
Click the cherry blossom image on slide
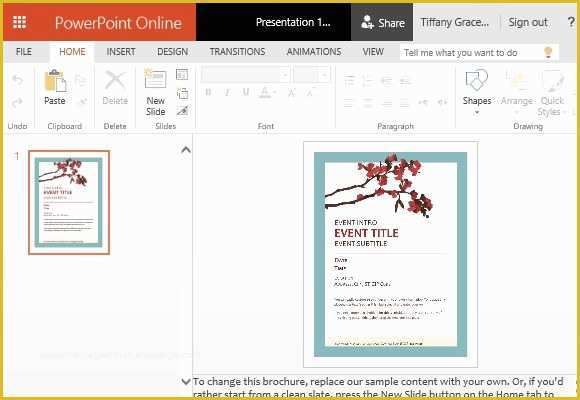pos(379,185)
